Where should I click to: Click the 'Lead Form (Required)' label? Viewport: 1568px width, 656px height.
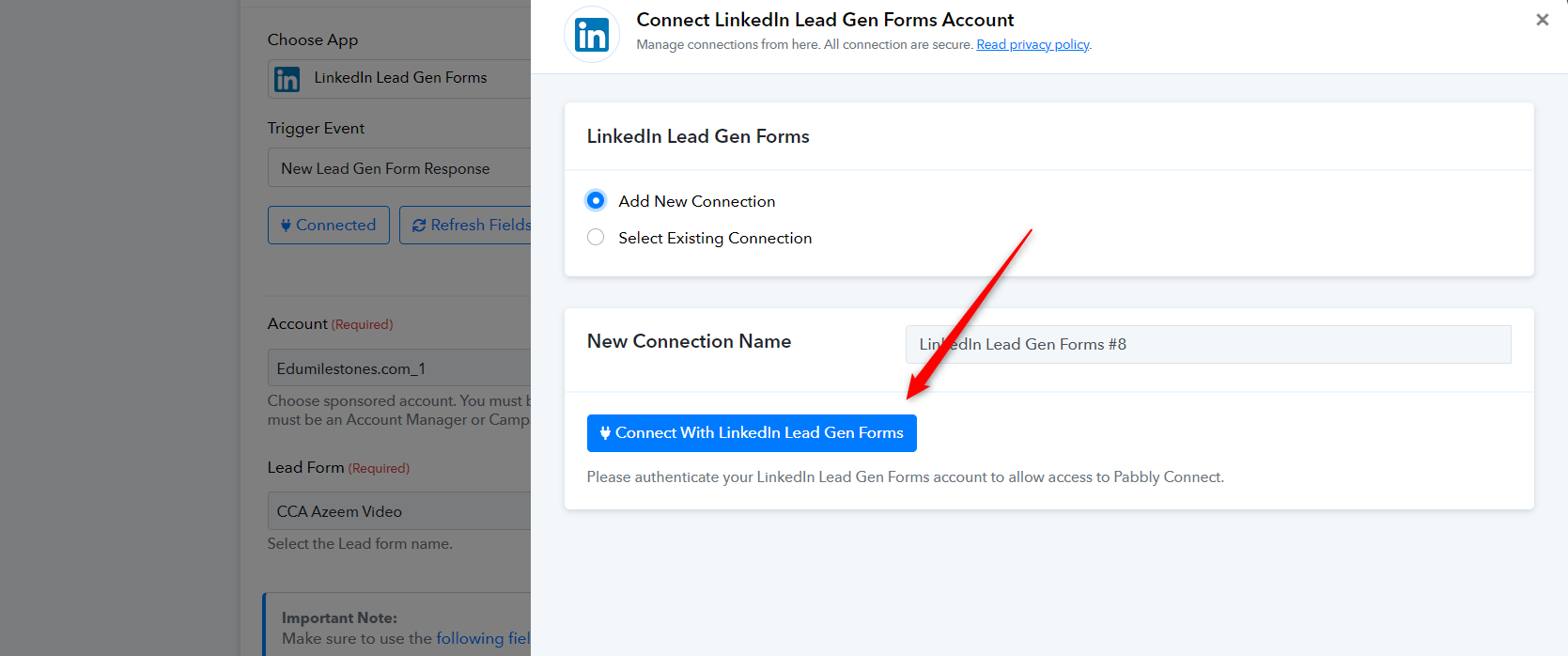pos(338,467)
